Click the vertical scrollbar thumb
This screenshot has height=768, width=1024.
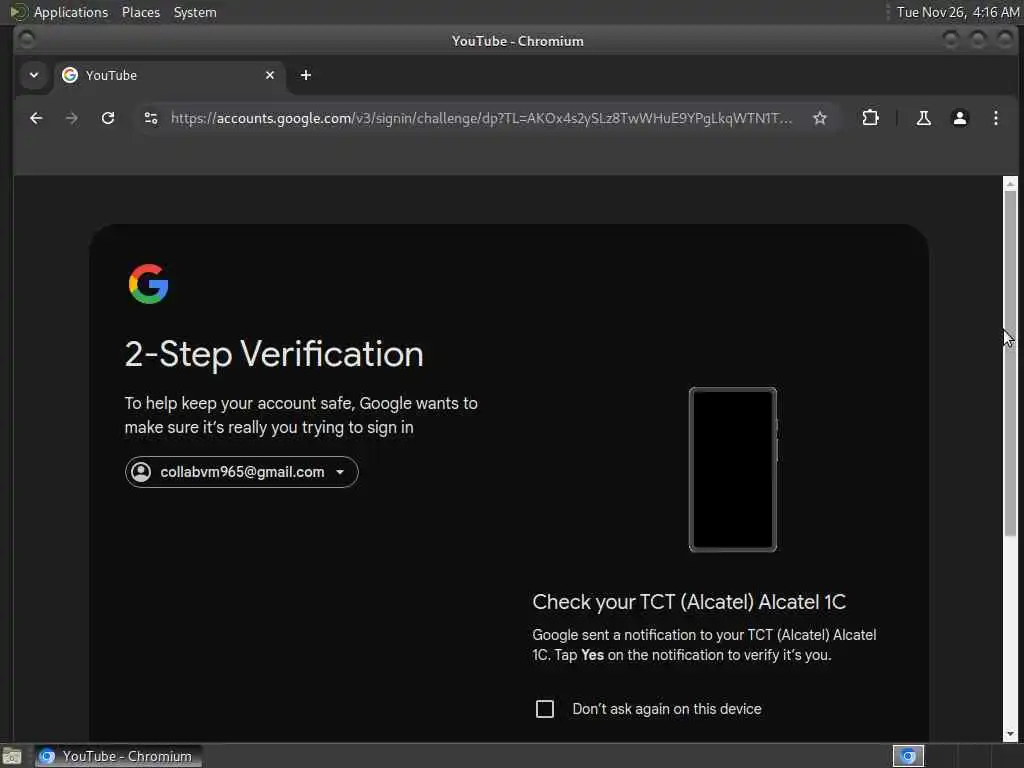tap(1010, 364)
